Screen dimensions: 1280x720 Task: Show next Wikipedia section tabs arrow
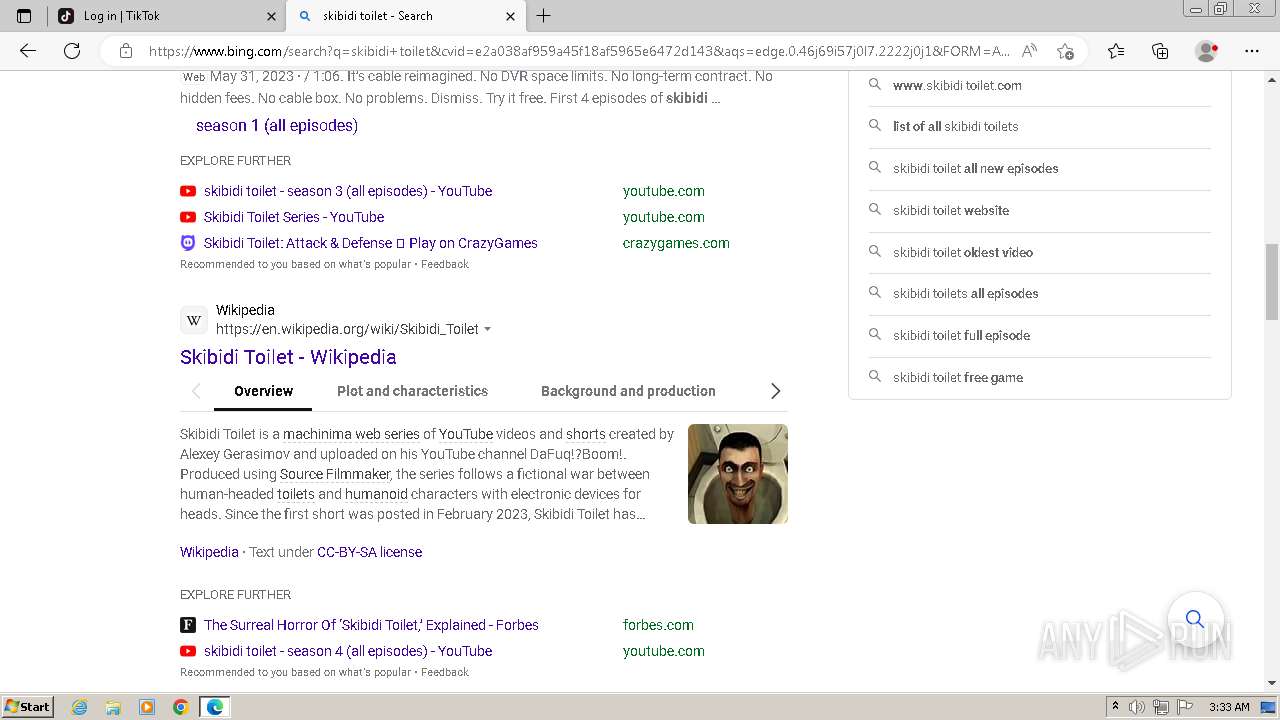(775, 391)
